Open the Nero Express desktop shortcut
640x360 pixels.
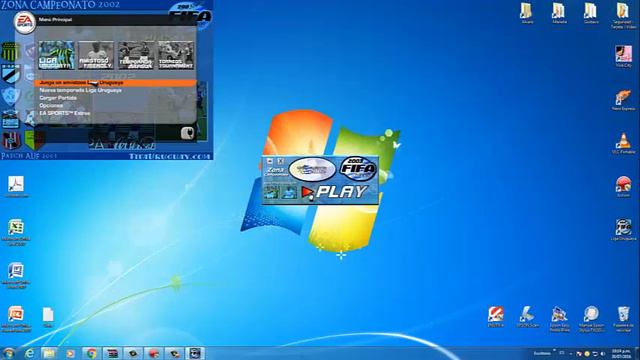pos(623,100)
